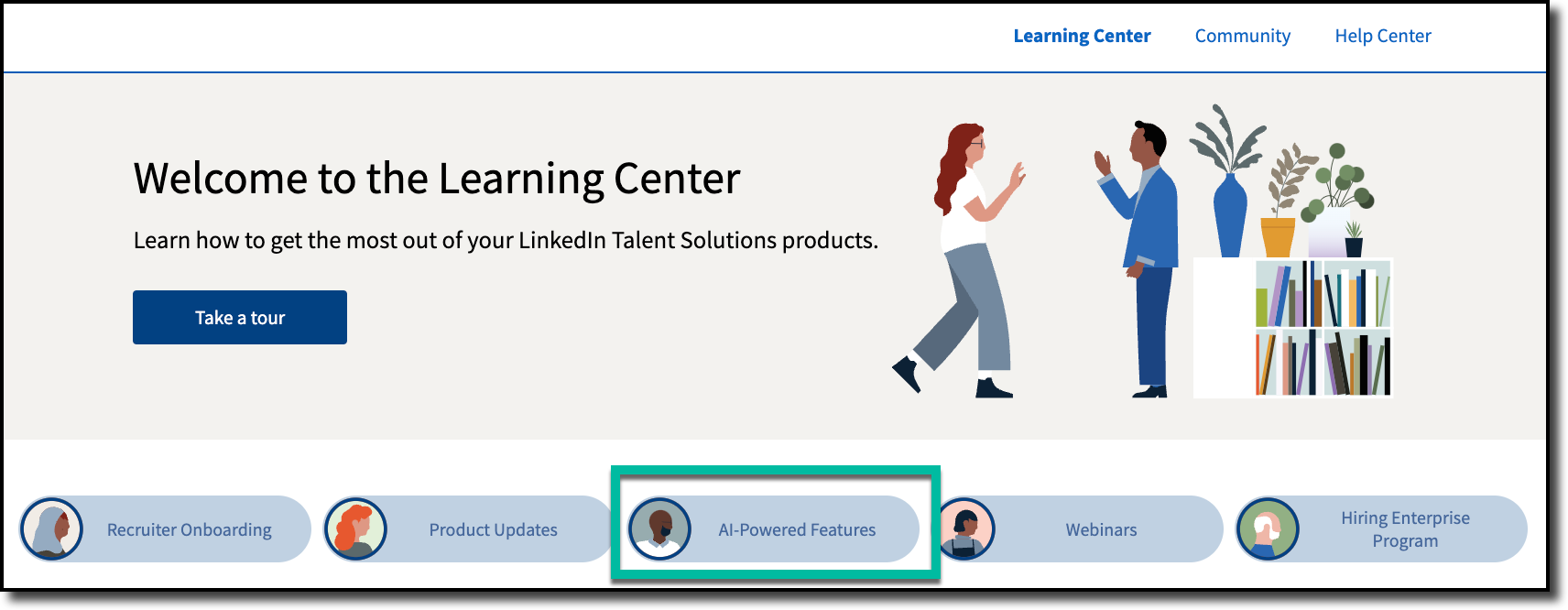
Task: Click the Take a tour button
Action: [240, 318]
